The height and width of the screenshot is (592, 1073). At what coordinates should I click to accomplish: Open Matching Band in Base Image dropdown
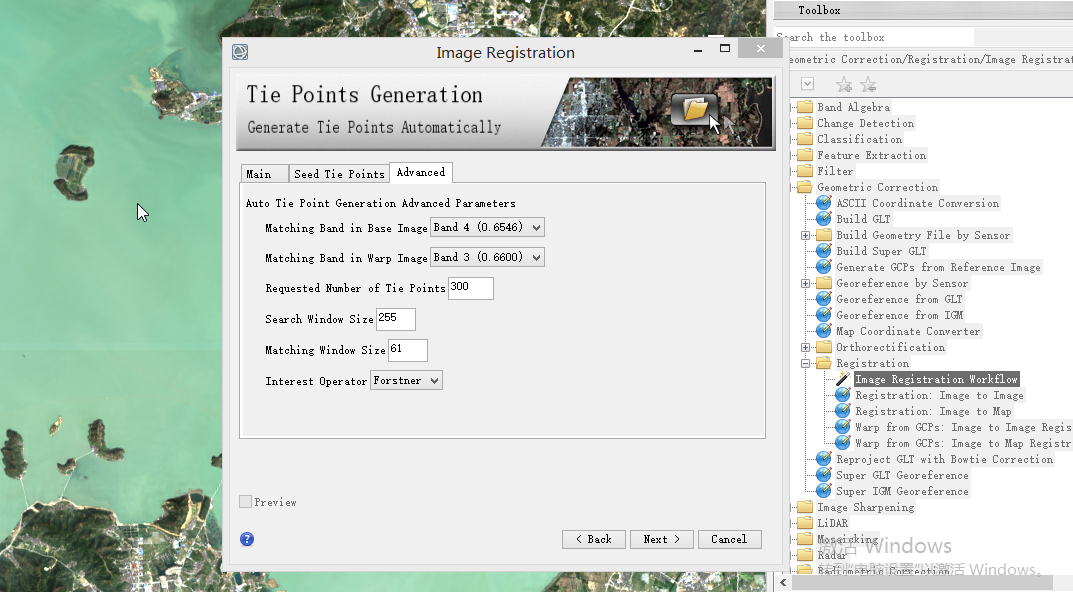coord(487,228)
